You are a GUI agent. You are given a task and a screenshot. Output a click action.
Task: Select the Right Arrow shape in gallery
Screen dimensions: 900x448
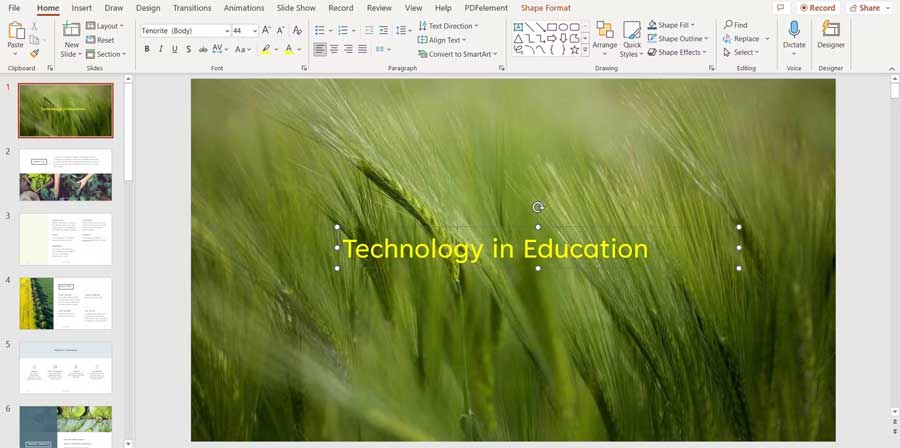(552, 38)
